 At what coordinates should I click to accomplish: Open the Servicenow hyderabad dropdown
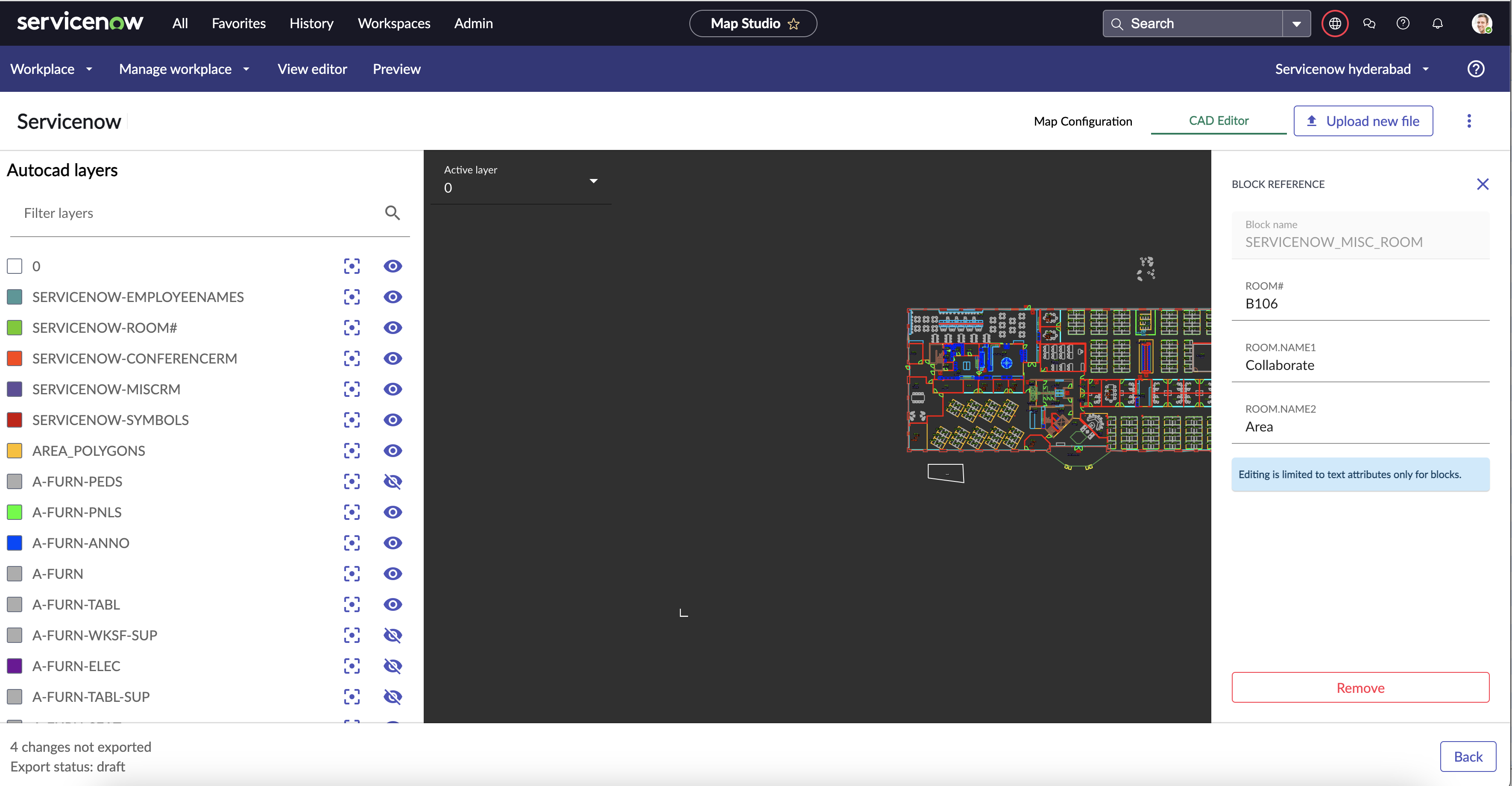point(1352,69)
